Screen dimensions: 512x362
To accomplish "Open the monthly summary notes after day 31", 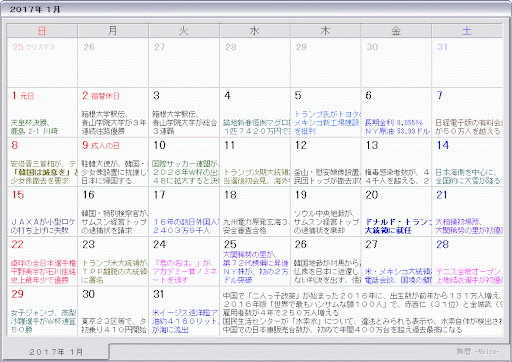I will click(362, 312).
